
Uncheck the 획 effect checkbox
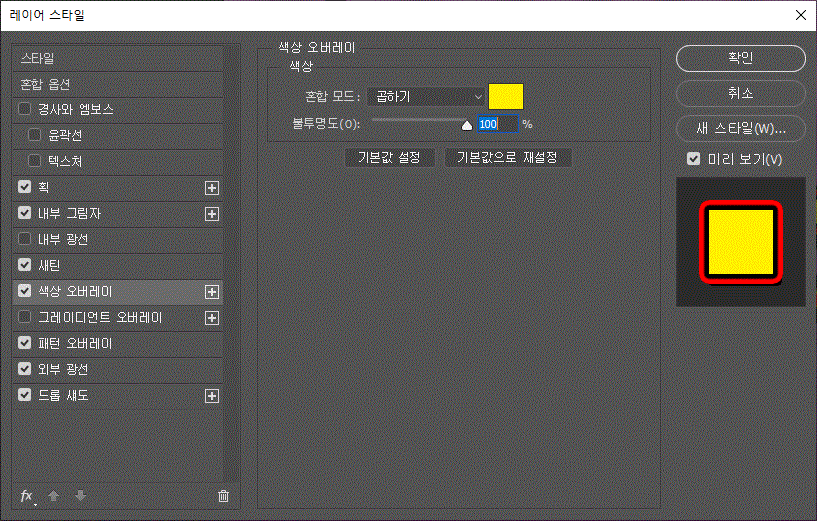click(24, 187)
